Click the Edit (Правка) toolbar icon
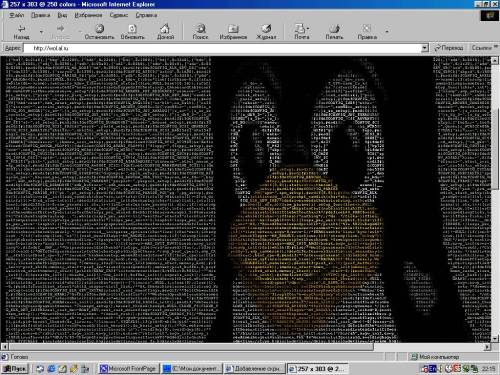Viewport: 500px width, 375px height. click(x=367, y=29)
